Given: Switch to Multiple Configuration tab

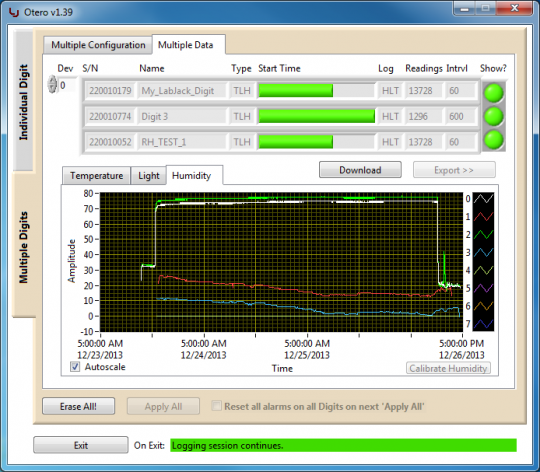Looking at the screenshot, I should tap(98, 45).
